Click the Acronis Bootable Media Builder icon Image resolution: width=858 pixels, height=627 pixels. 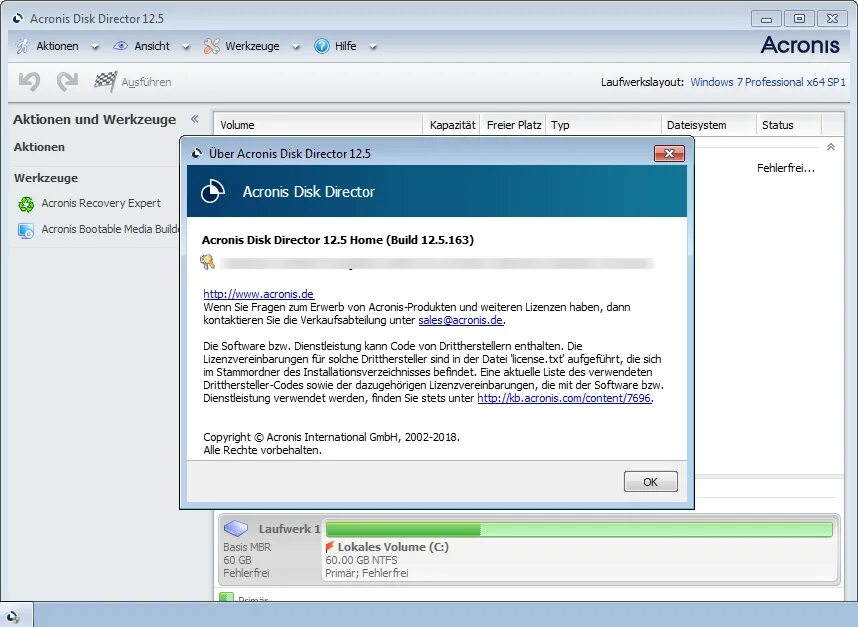tap(26, 230)
